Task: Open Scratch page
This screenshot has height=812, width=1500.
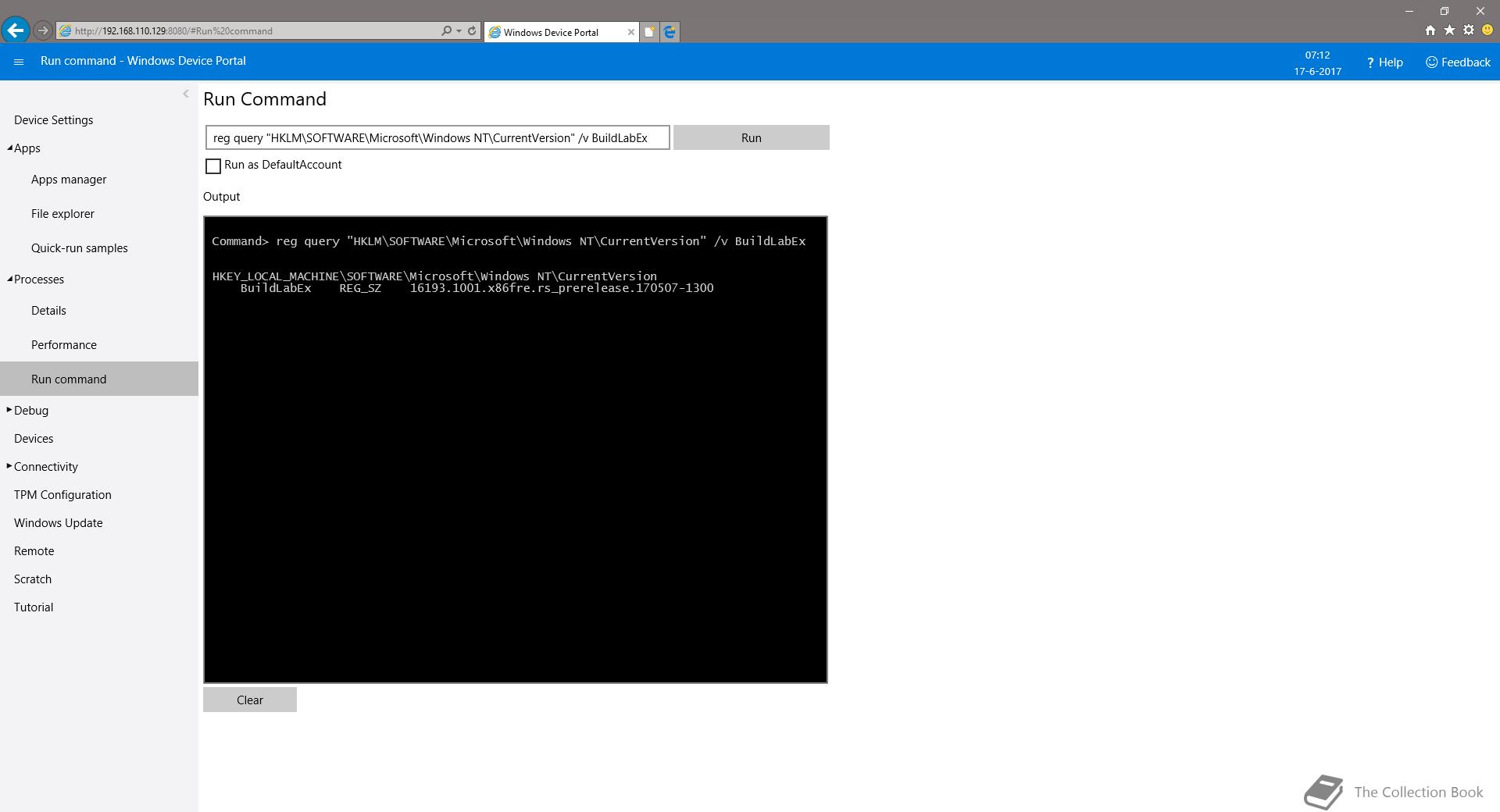Action: 33,579
